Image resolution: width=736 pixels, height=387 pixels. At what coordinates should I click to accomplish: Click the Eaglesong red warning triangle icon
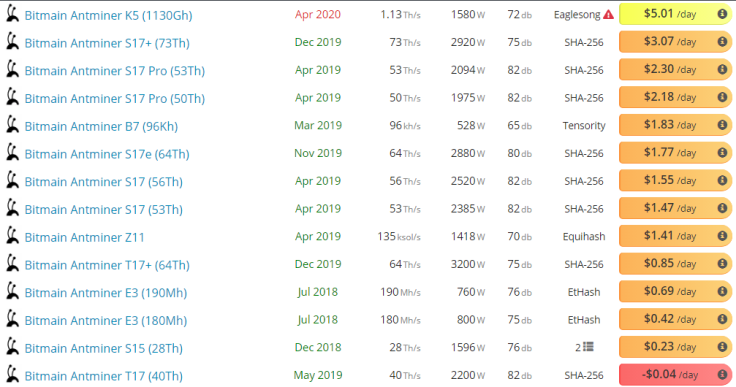[x=608, y=15]
